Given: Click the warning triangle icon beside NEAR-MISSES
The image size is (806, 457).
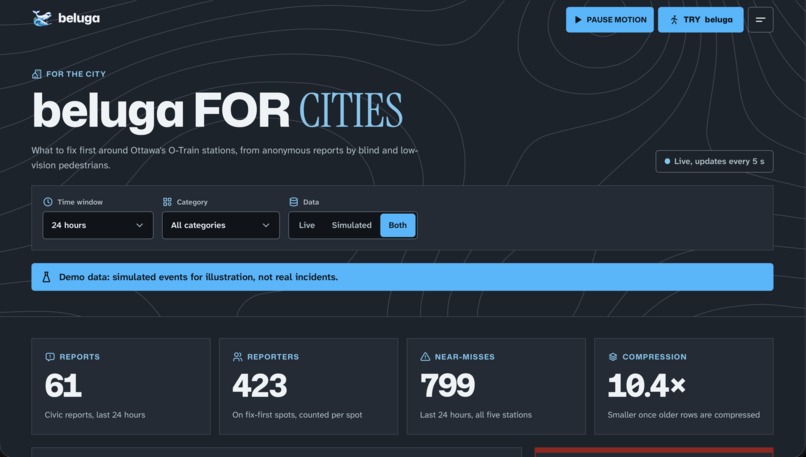Looking at the screenshot, I should (x=425, y=357).
